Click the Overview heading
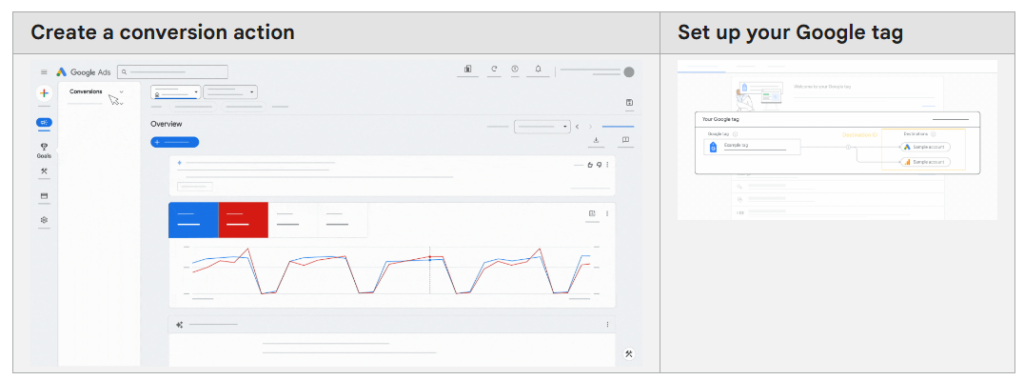 (x=167, y=124)
